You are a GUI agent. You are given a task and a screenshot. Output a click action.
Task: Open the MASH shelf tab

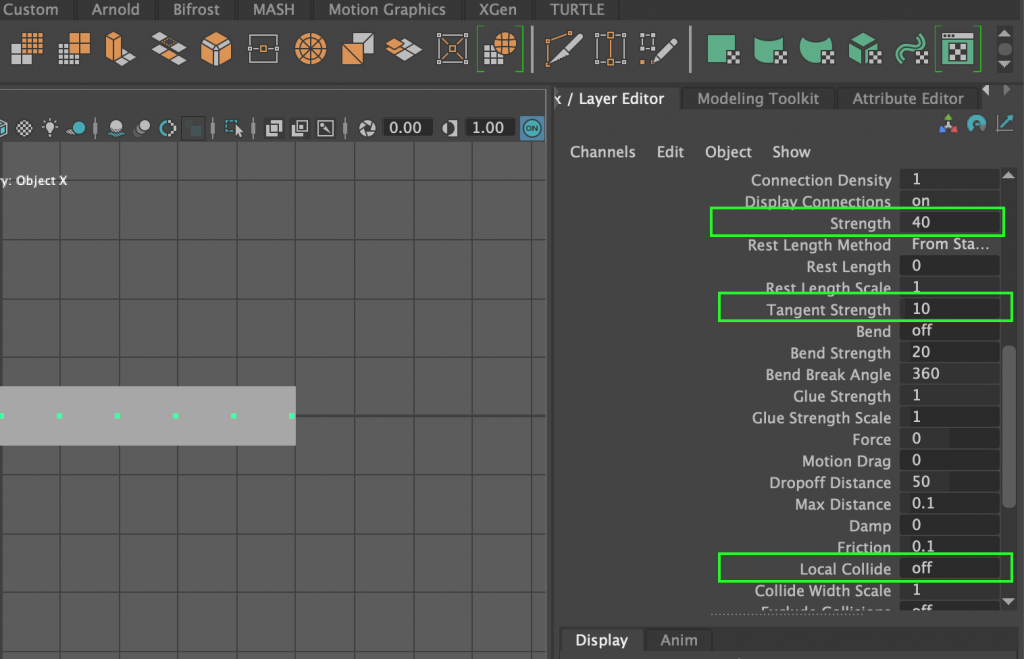[x=274, y=9]
